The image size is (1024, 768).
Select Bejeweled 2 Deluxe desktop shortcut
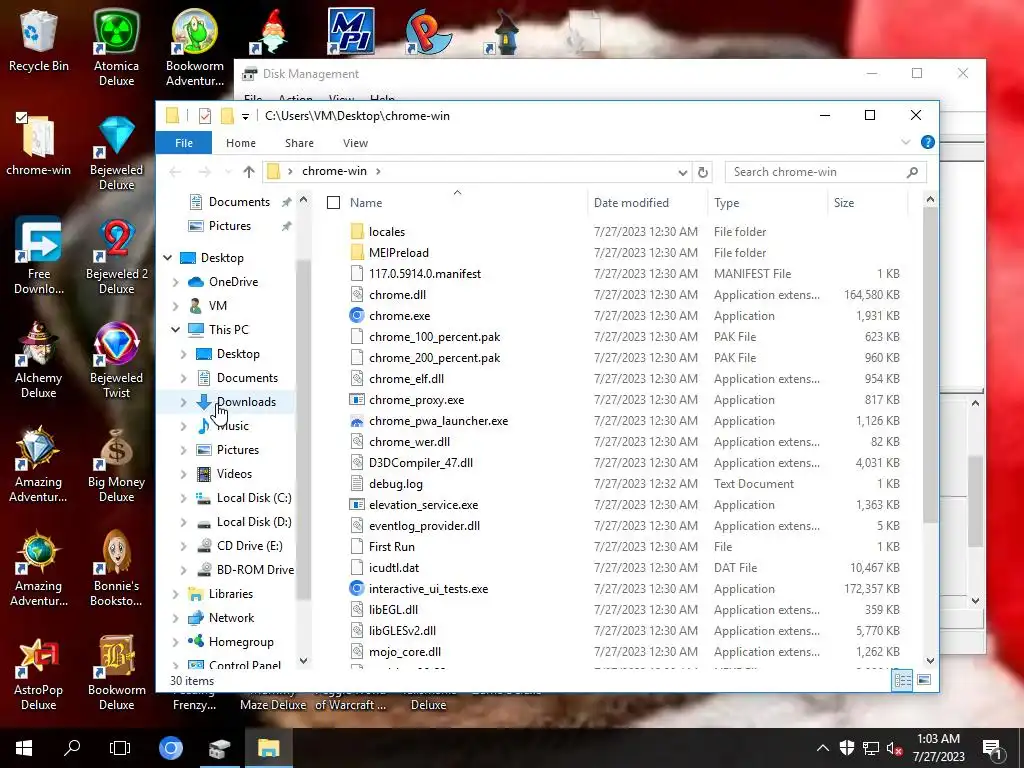[116, 255]
